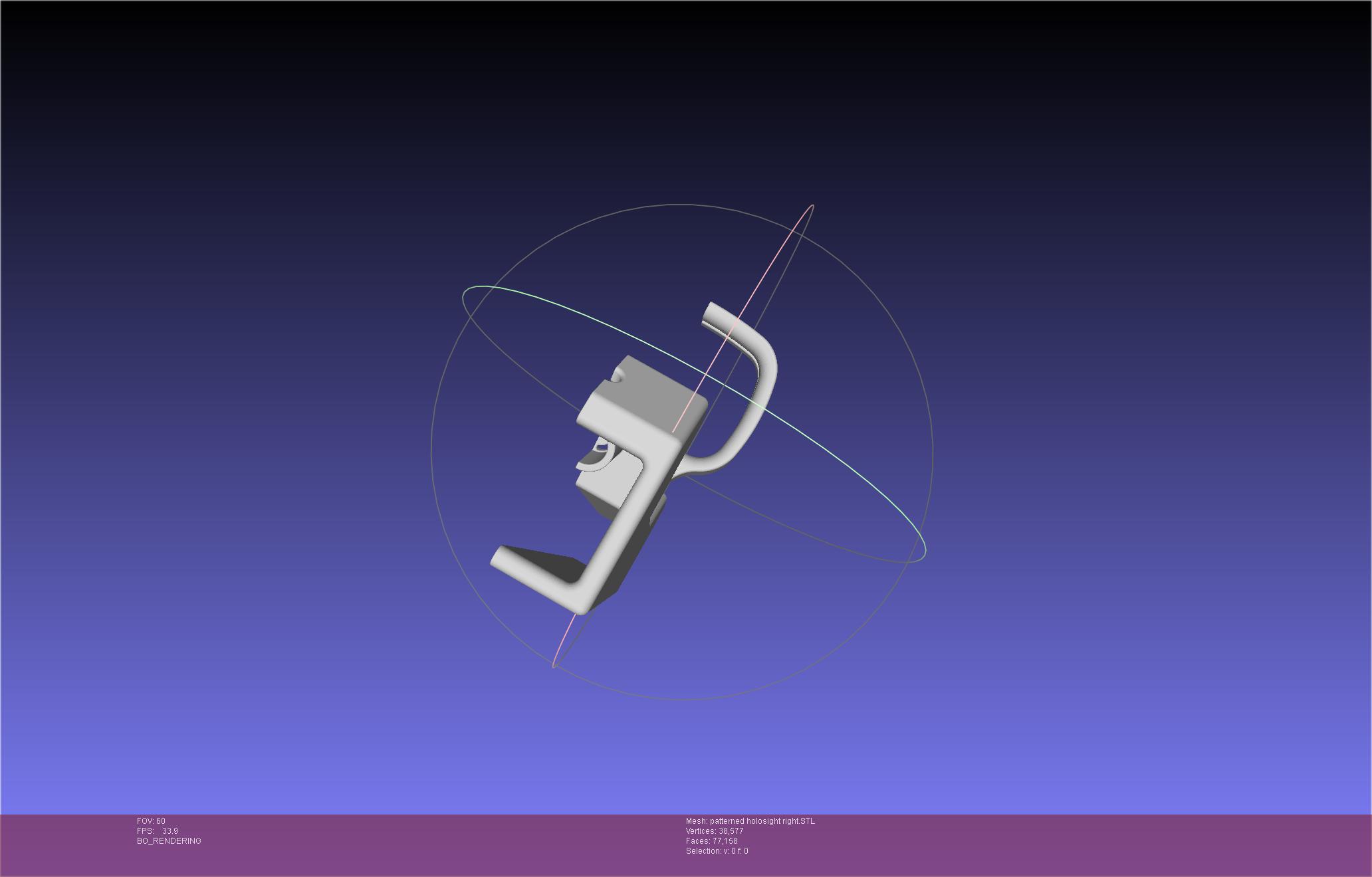Image resolution: width=1372 pixels, height=877 pixels.
Task: Click the Selection v: 0 f: 0 text
Action: pos(717,851)
